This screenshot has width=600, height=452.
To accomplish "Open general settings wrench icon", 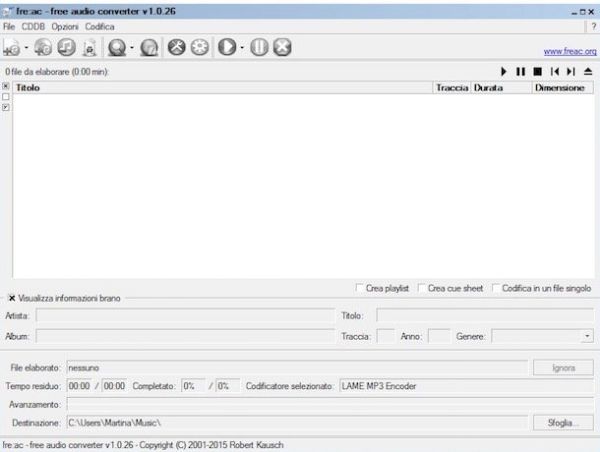I will [177, 47].
